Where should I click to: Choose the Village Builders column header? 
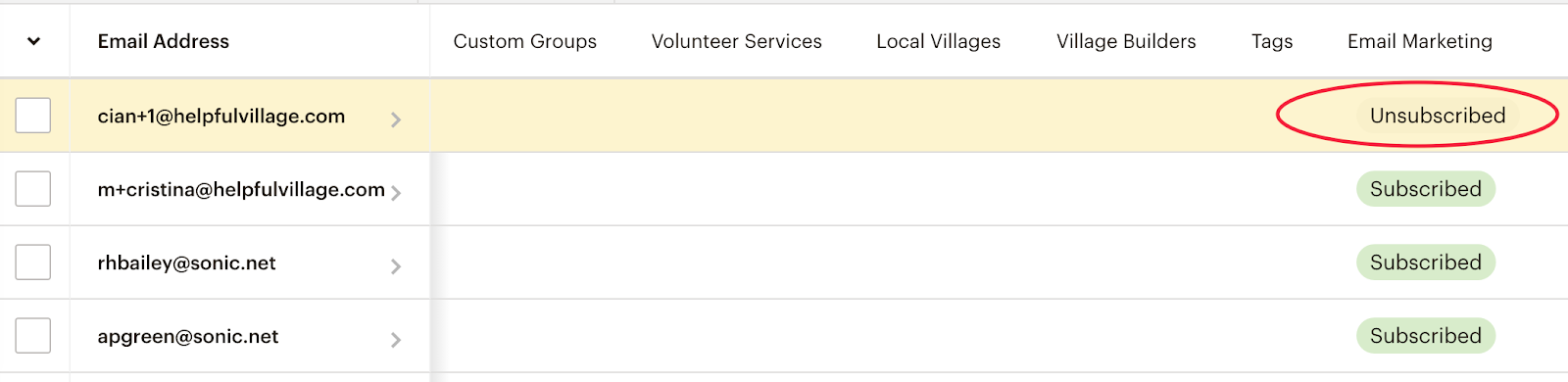click(1126, 41)
